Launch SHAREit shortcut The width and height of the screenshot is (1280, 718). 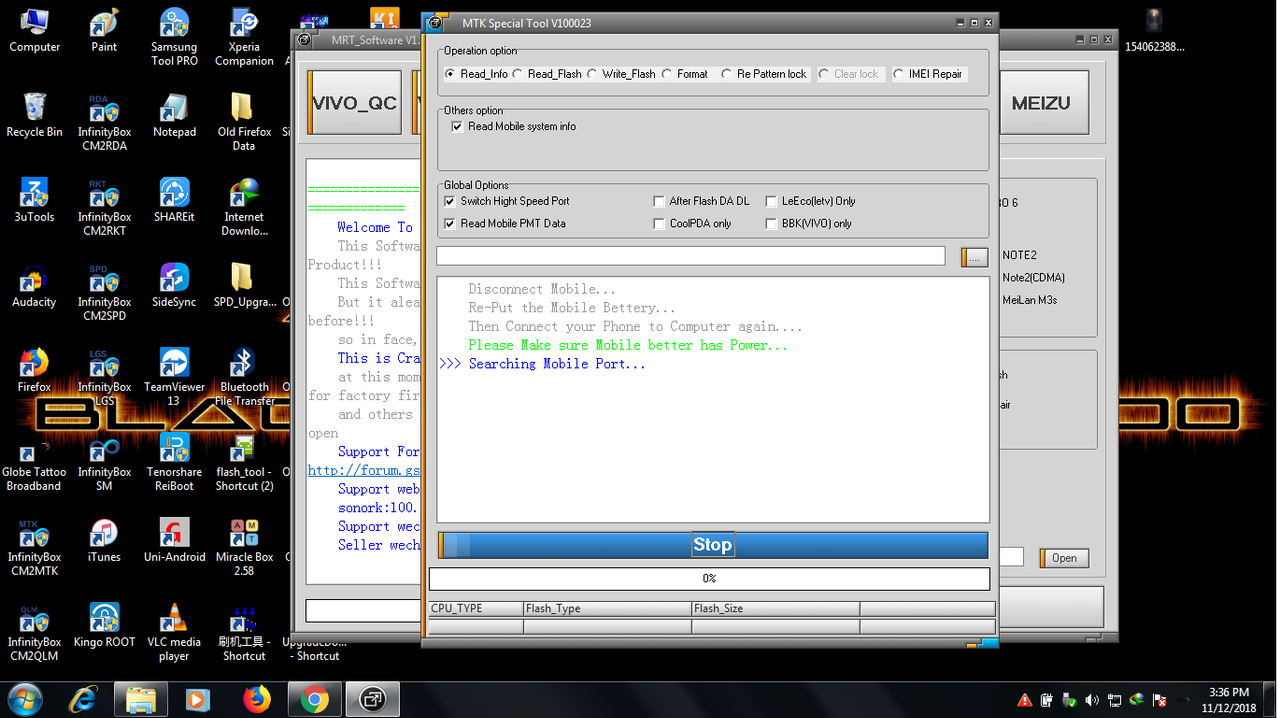pos(174,200)
